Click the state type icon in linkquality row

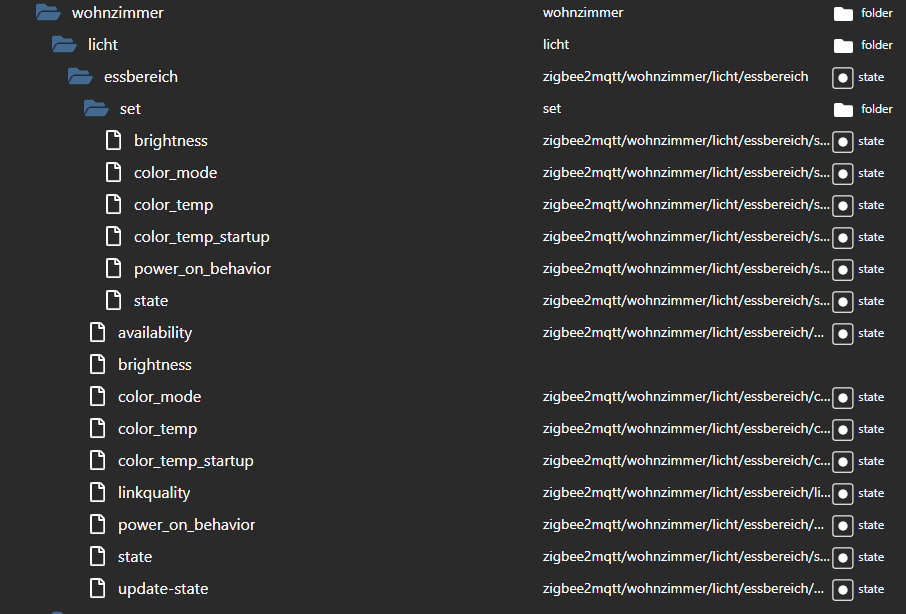[843, 493]
